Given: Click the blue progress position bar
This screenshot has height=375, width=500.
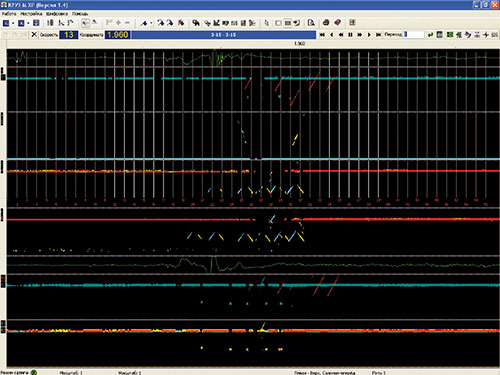Looking at the screenshot, I should (224, 35).
